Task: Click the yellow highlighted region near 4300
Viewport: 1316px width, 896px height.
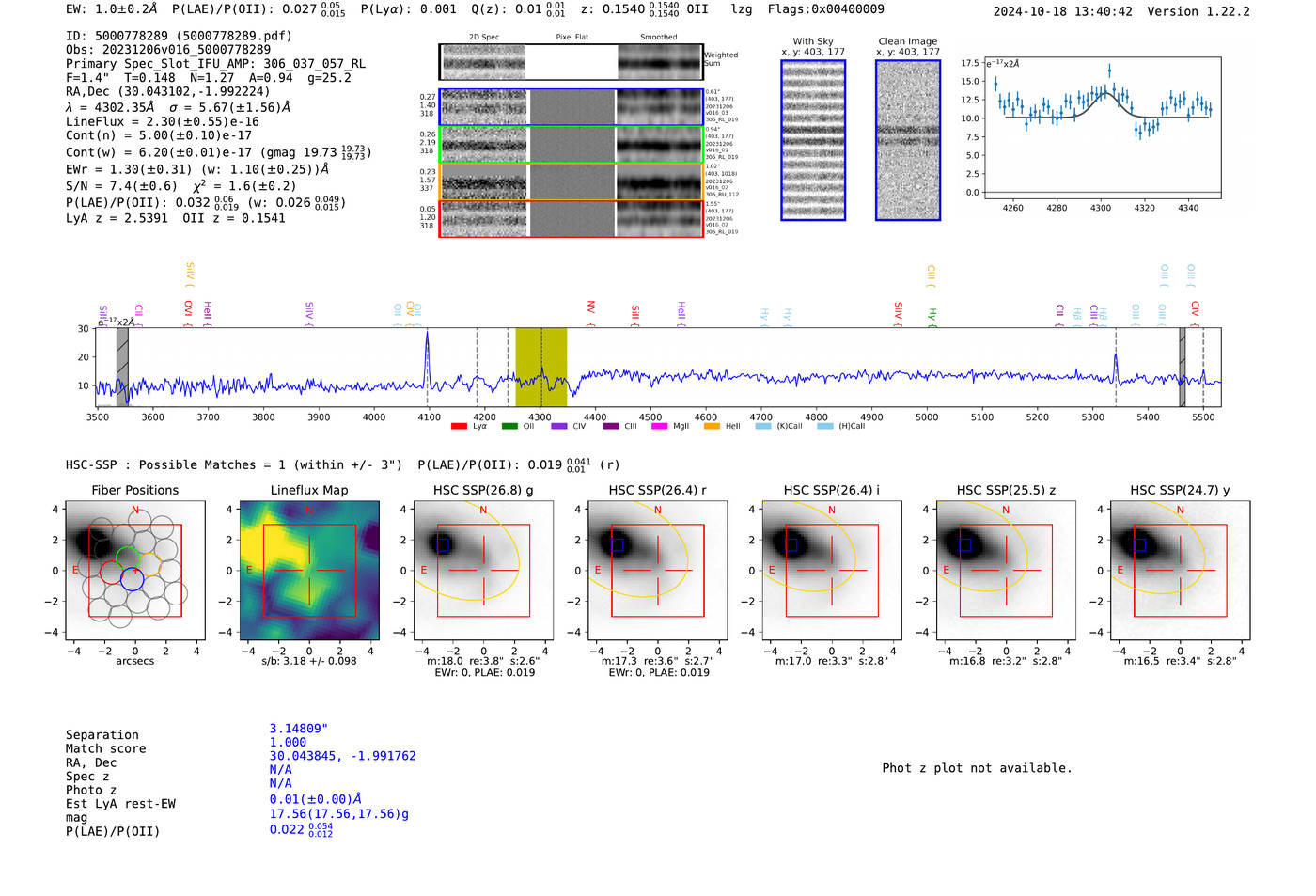Action: pyautogui.click(x=540, y=368)
